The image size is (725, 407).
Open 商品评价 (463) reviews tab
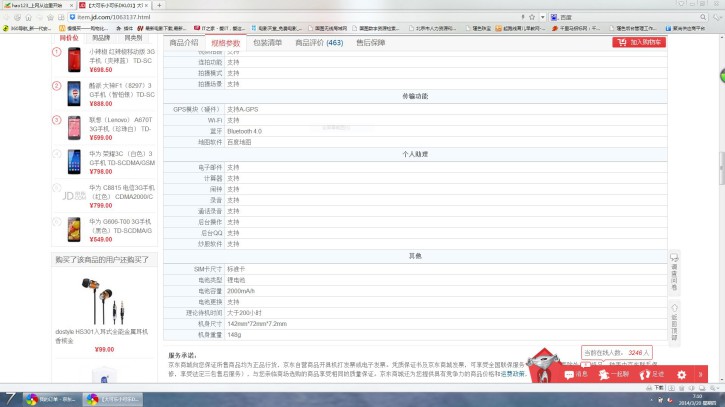click(319, 43)
